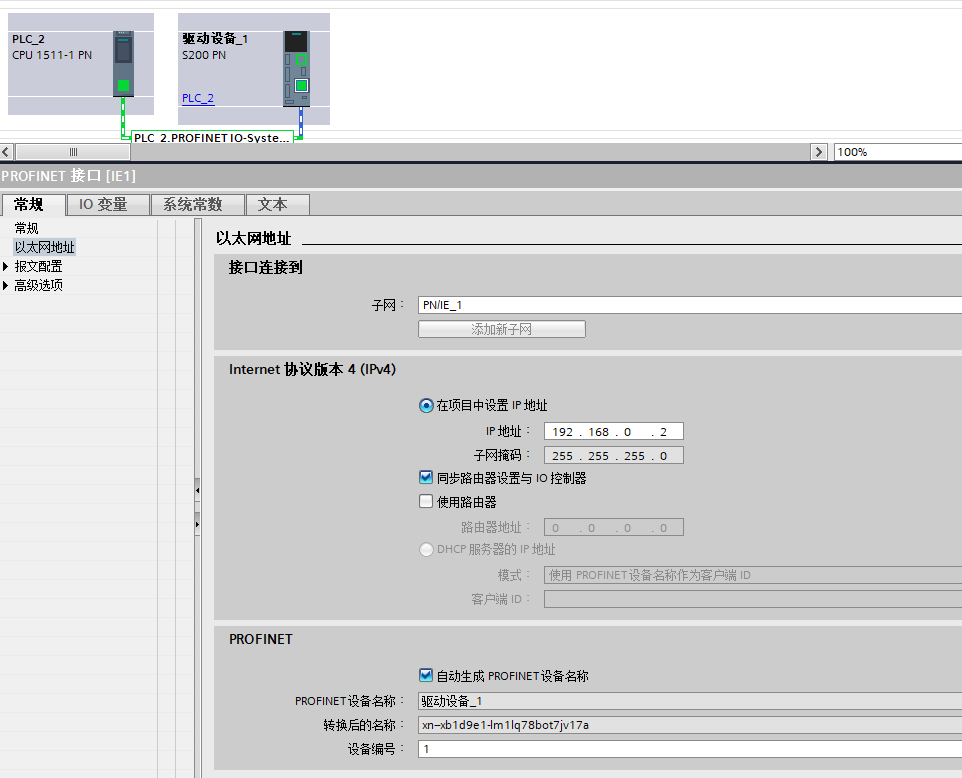Viewport: 962px width, 778px height.
Task: Select the PLC_2.PROFINET IO-System network label
Action: (212, 137)
